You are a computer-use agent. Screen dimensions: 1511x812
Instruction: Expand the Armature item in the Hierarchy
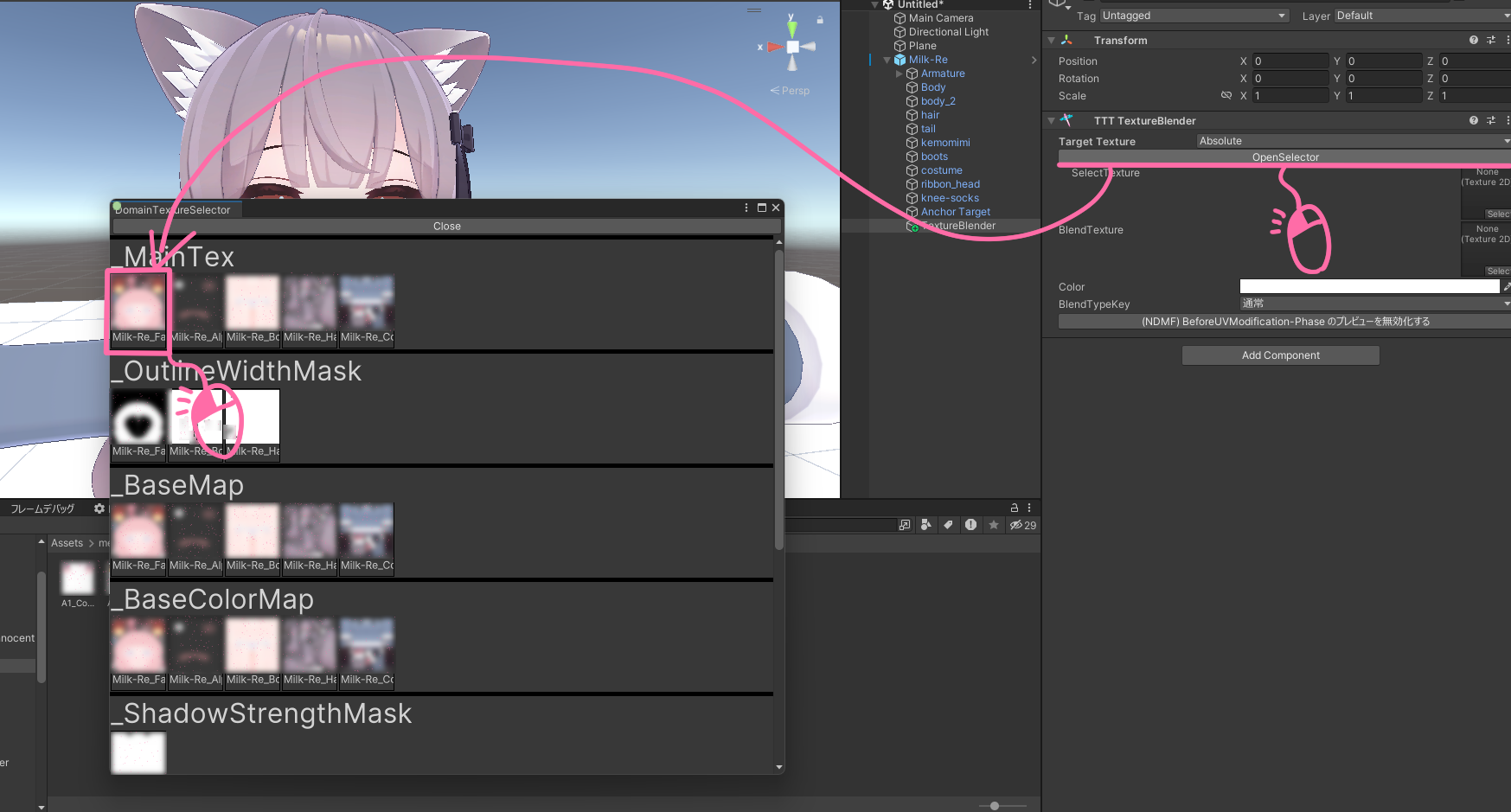click(x=900, y=74)
